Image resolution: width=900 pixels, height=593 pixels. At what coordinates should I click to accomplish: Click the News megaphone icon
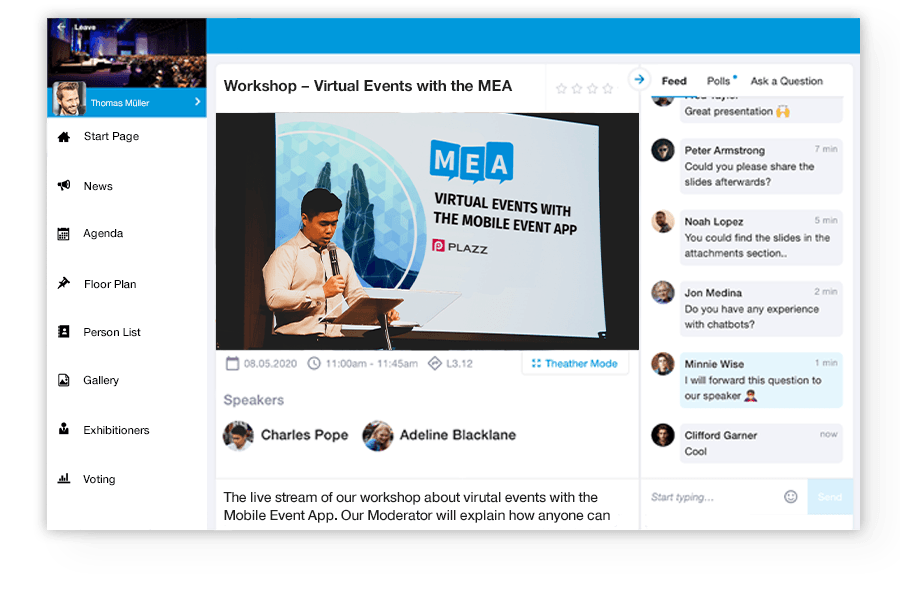[64, 185]
